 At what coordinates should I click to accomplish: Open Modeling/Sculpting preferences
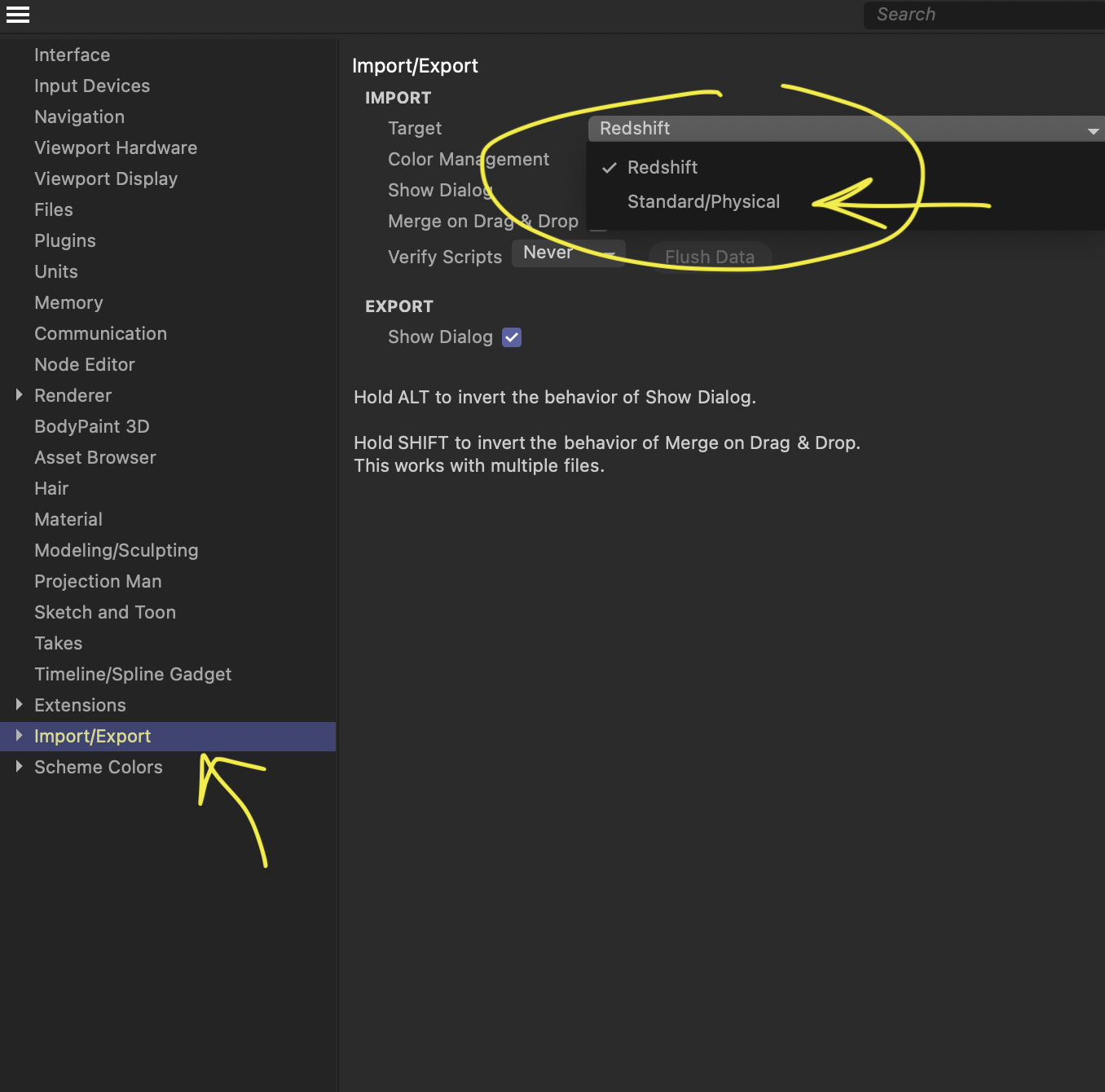point(117,550)
